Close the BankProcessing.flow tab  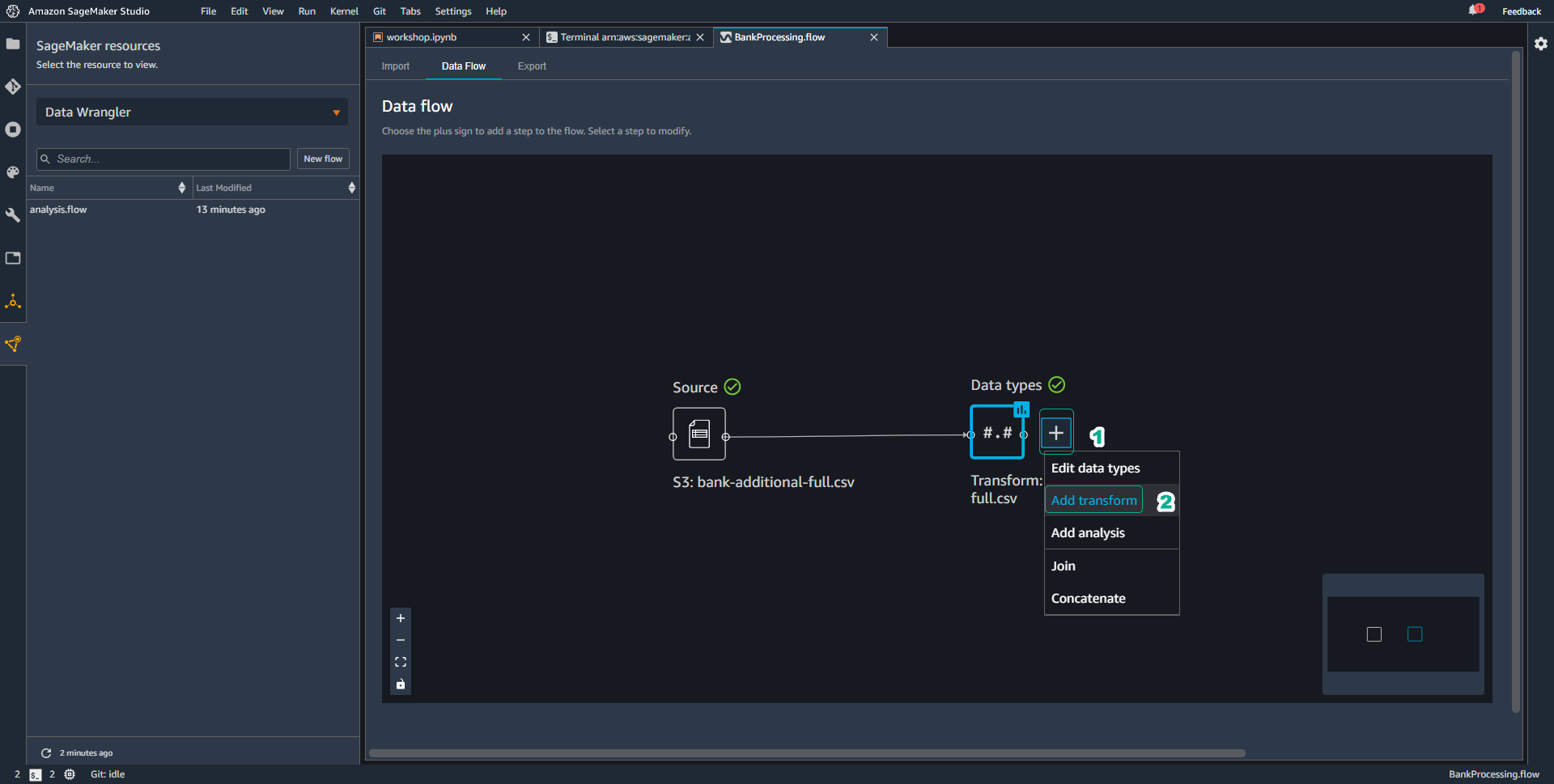click(874, 37)
